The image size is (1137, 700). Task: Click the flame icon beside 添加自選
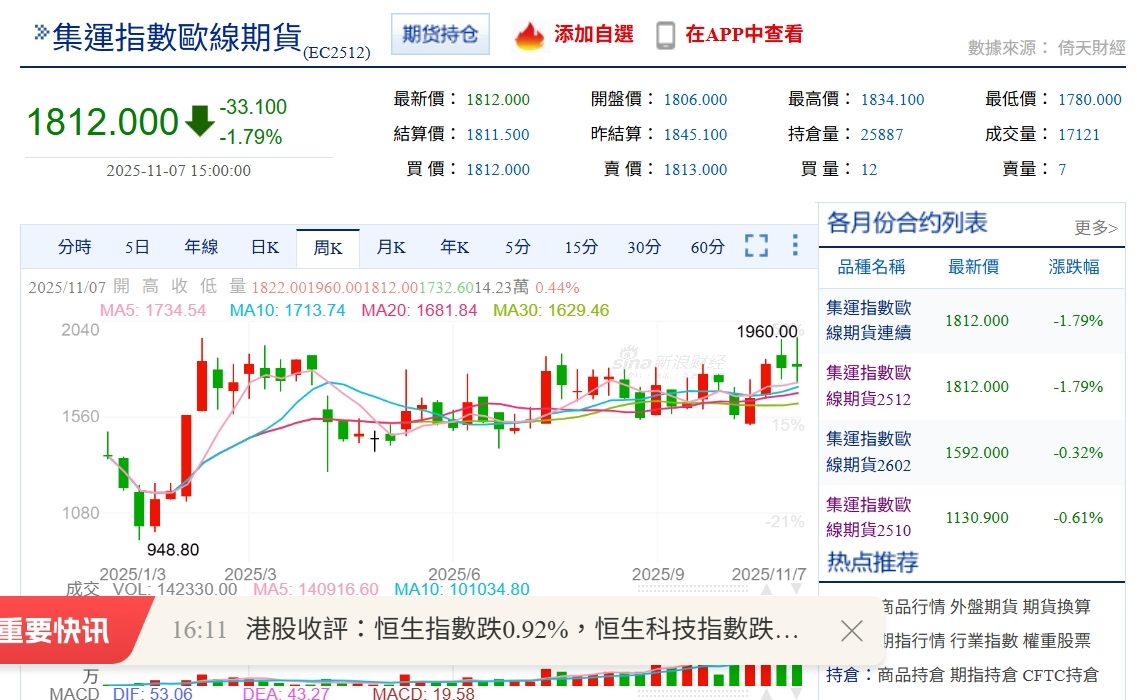coord(529,35)
